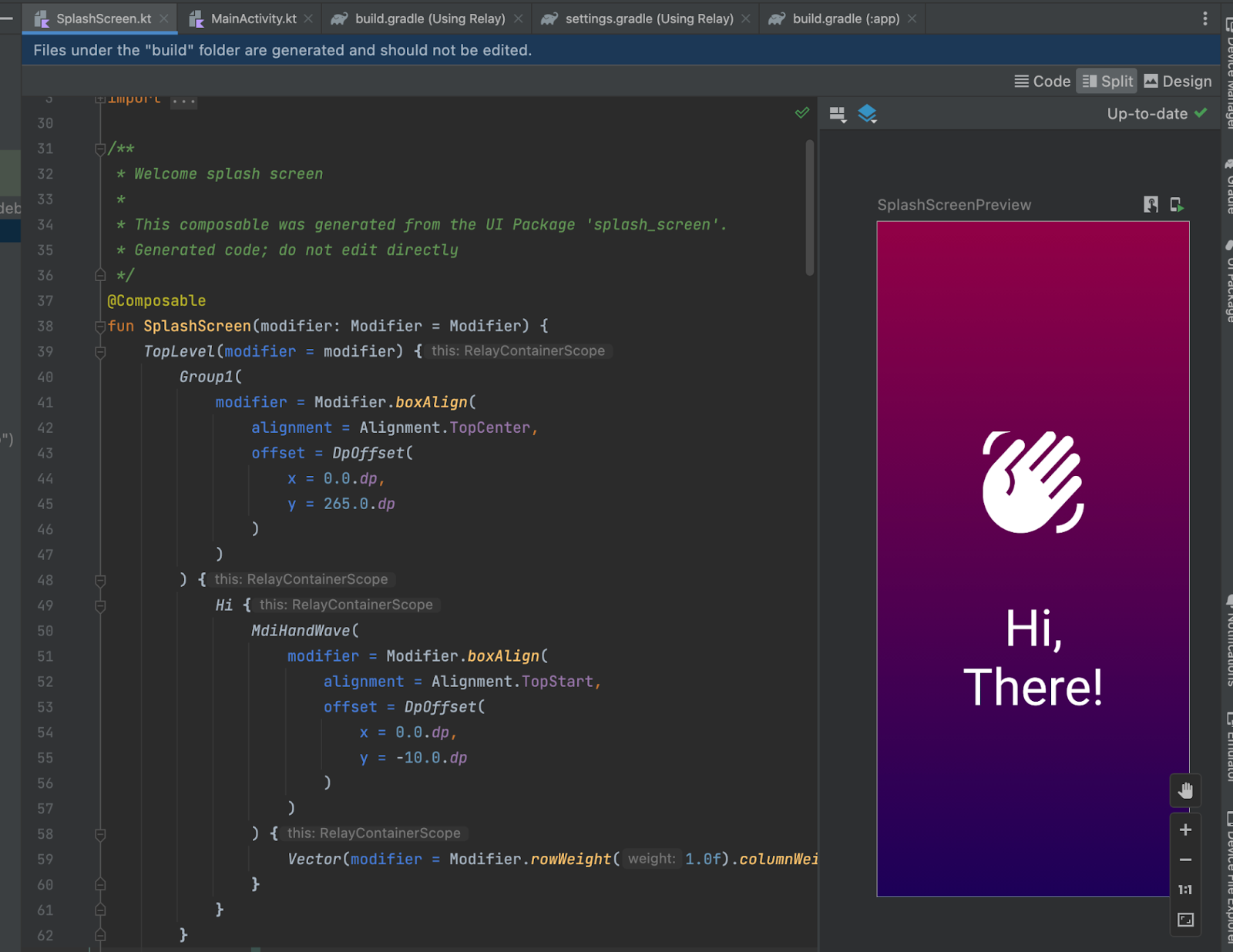Close the SplashScreen.kt tab
The image size is (1233, 952).
[164, 18]
